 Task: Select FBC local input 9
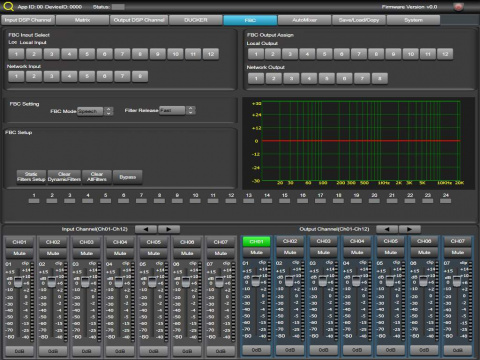(x=158, y=54)
